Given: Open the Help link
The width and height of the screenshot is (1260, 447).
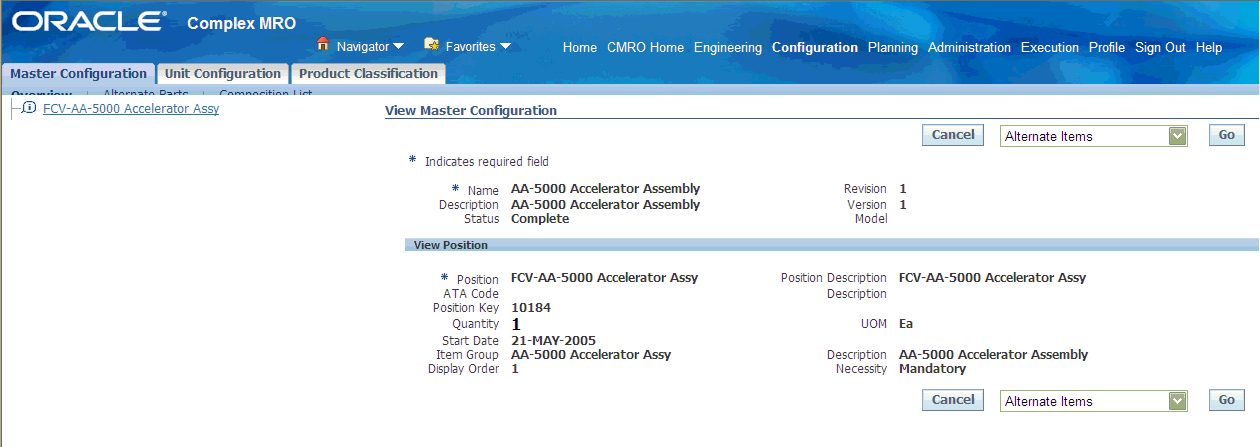Looking at the screenshot, I should 1209,47.
